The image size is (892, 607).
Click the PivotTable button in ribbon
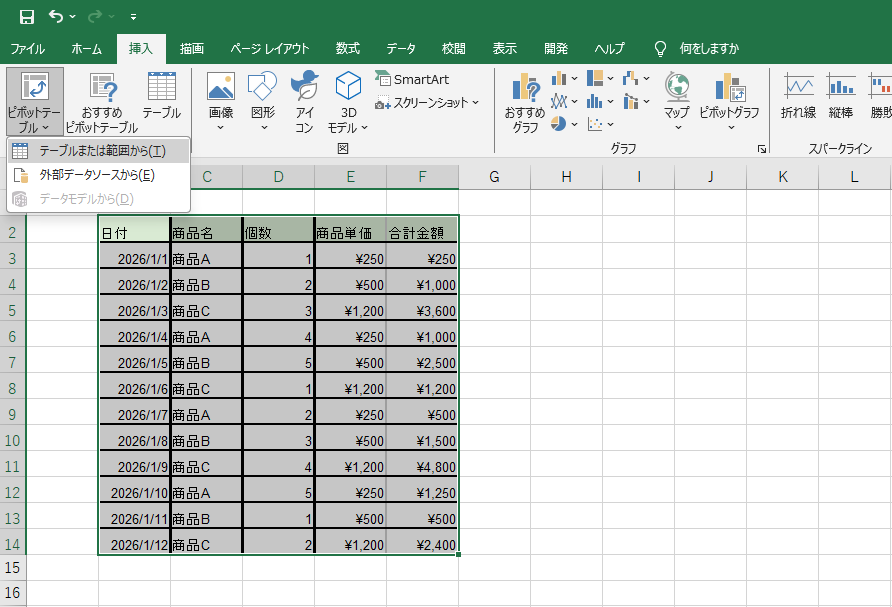[x=34, y=95]
